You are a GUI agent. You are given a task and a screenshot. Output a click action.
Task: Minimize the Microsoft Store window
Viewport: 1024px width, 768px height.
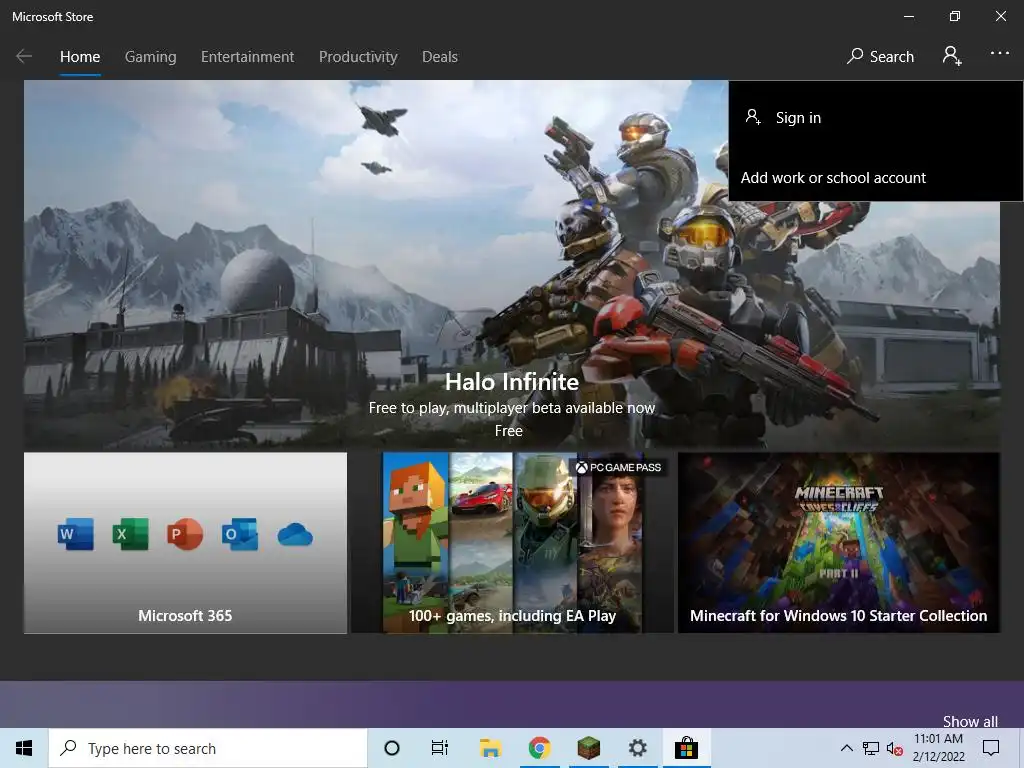(x=908, y=16)
